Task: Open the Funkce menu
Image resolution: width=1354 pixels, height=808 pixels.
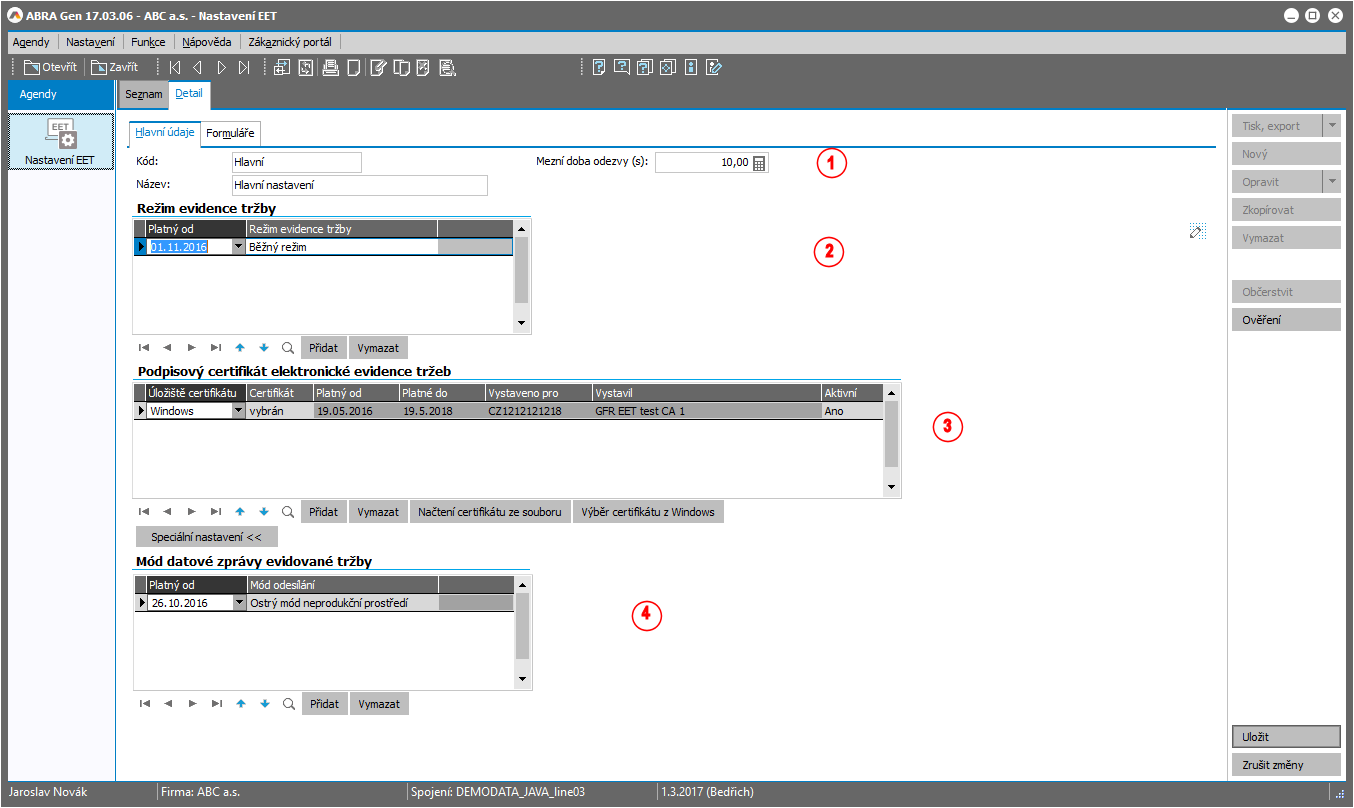Action: (148, 42)
